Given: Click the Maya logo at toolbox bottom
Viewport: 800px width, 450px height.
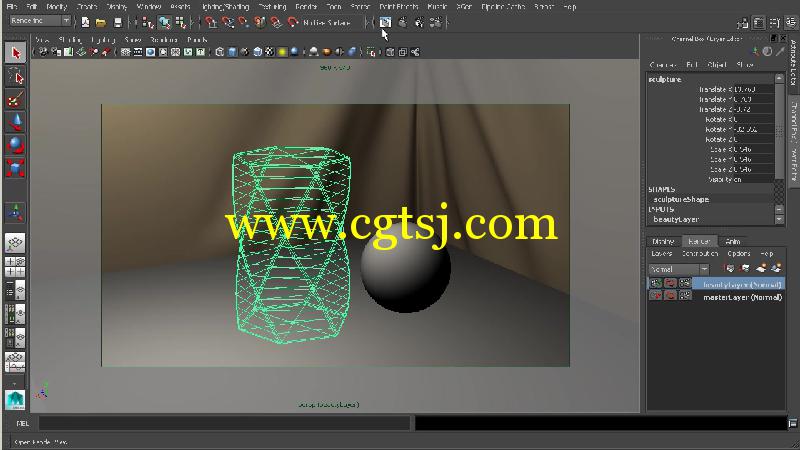Looking at the screenshot, I should pos(15,399).
